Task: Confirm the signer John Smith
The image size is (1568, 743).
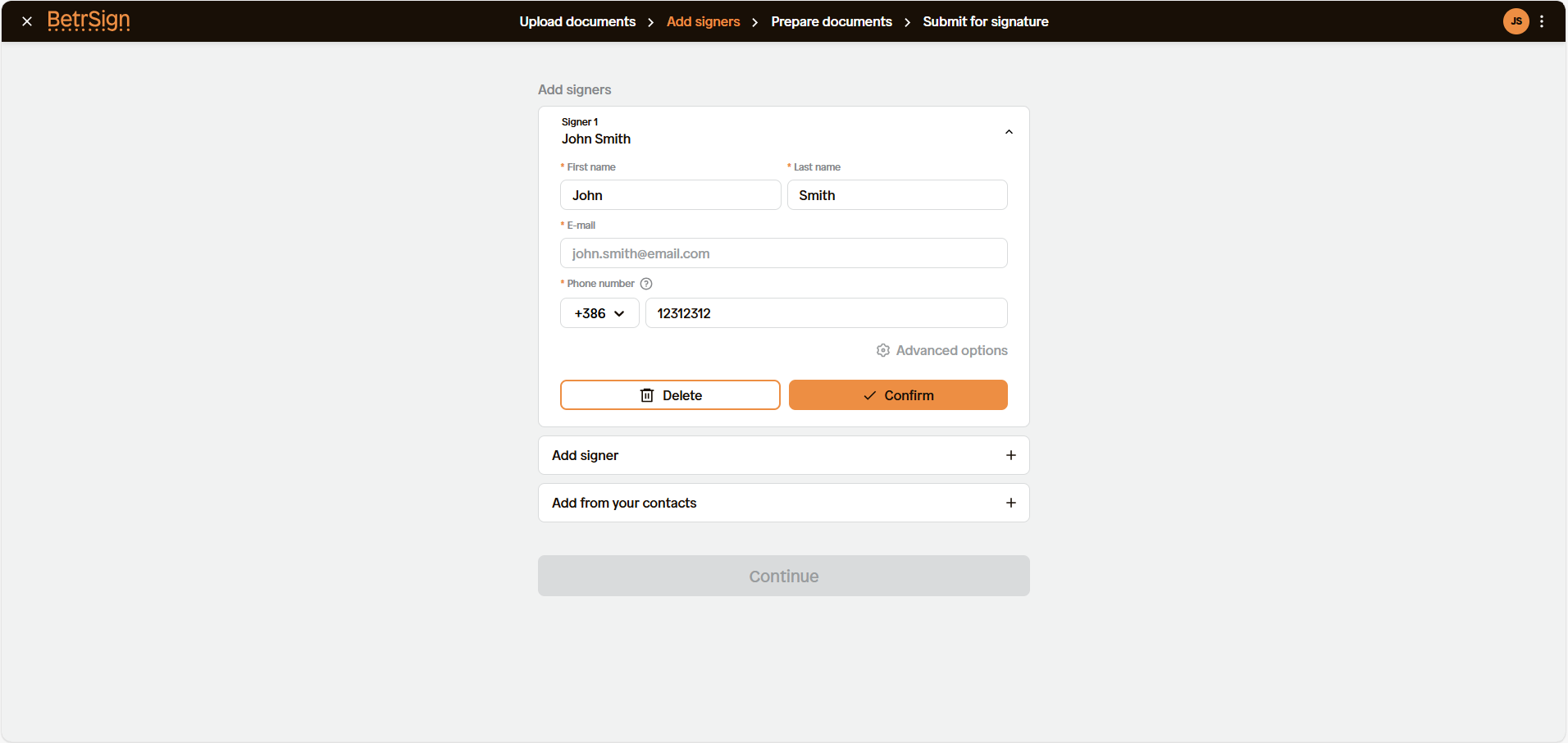Action: tap(898, 394)
